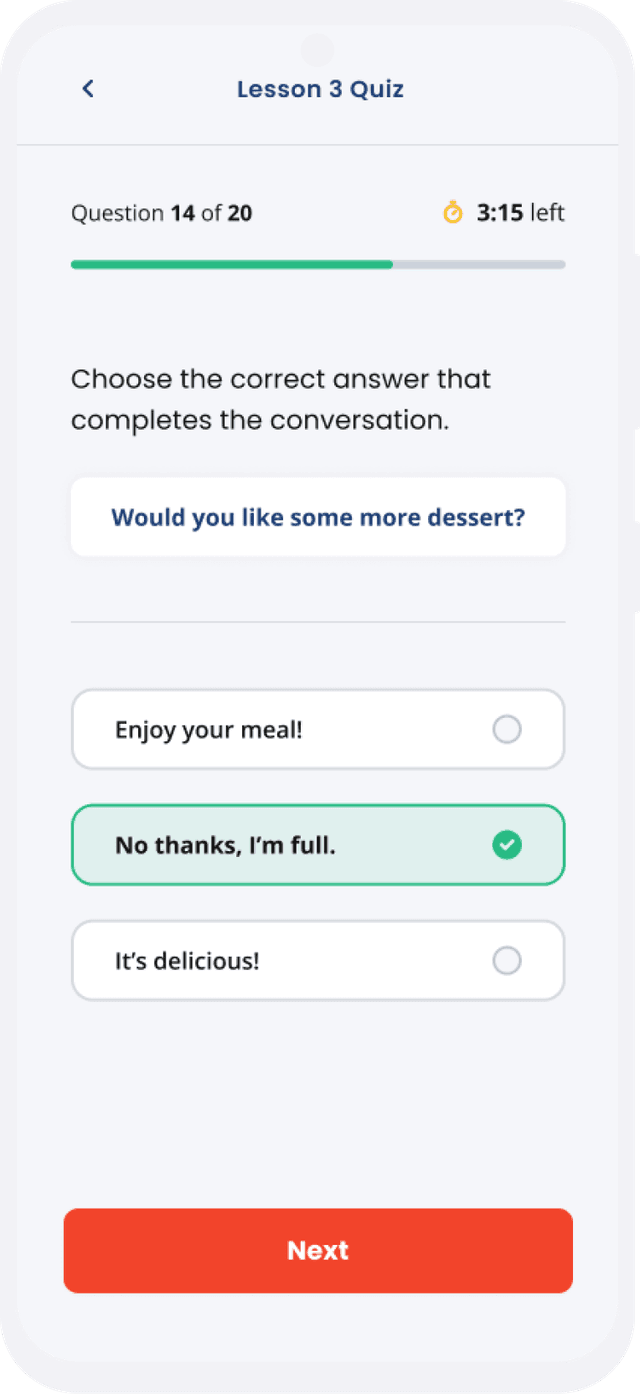Tap the green checkmark on selected answer

[x=507, y=845]
